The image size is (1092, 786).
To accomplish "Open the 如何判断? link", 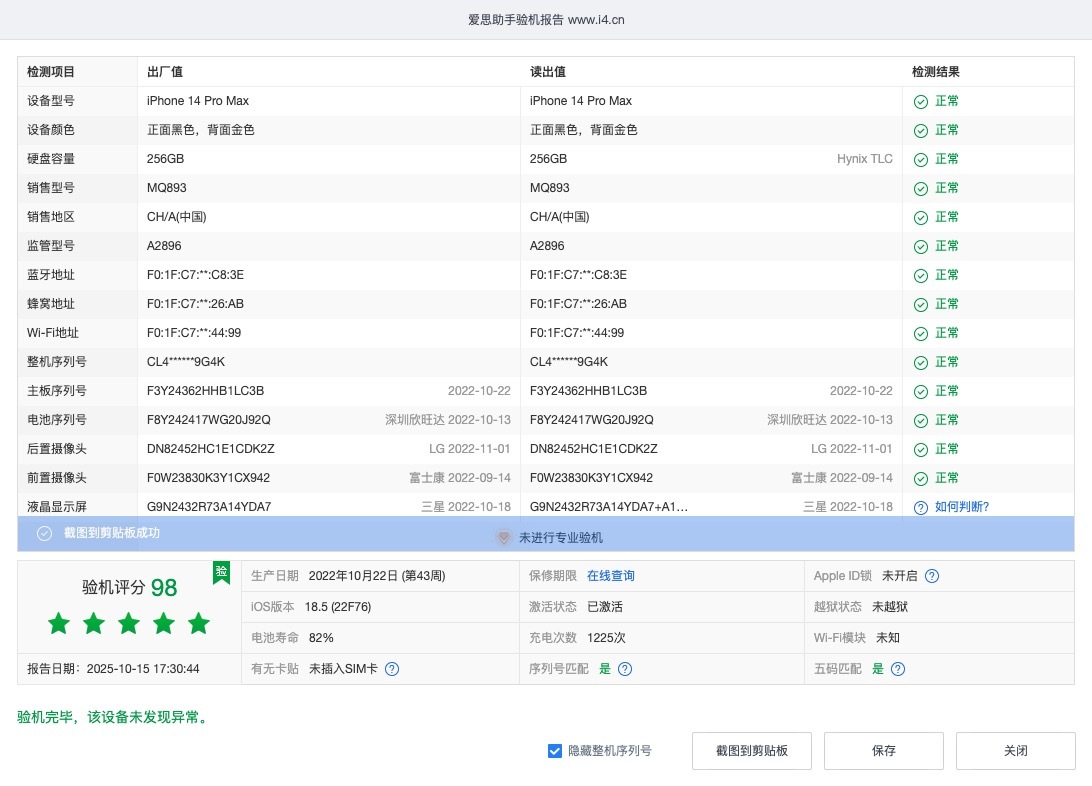I will point(962,507).
